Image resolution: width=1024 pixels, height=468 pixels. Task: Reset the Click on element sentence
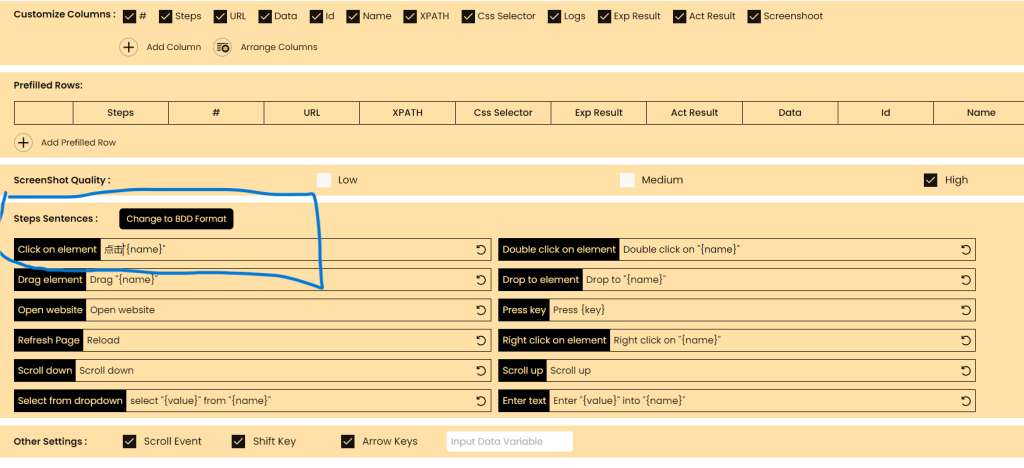tap(481, 249)
